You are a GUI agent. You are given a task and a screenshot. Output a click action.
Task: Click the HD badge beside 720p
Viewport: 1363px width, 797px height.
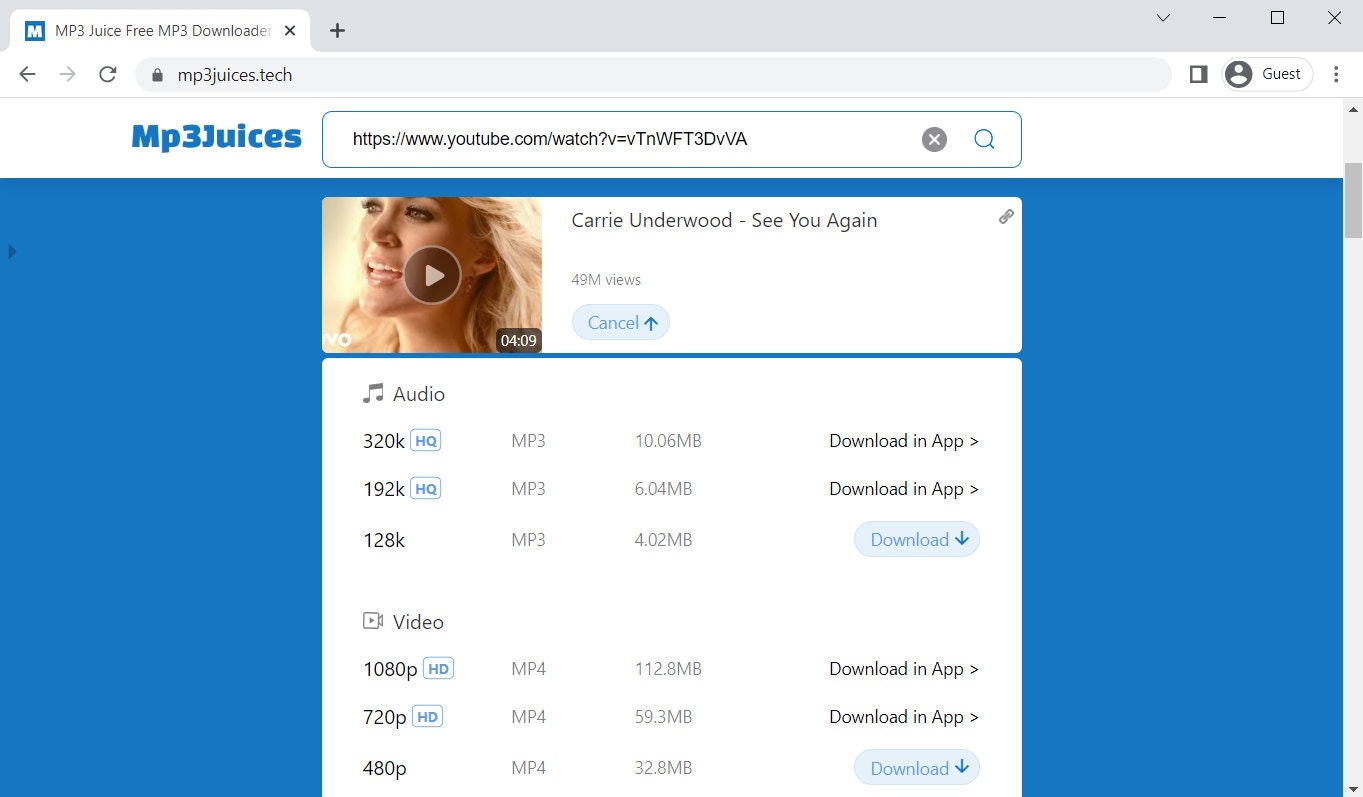pyautogui.click(x=427, y=716)
